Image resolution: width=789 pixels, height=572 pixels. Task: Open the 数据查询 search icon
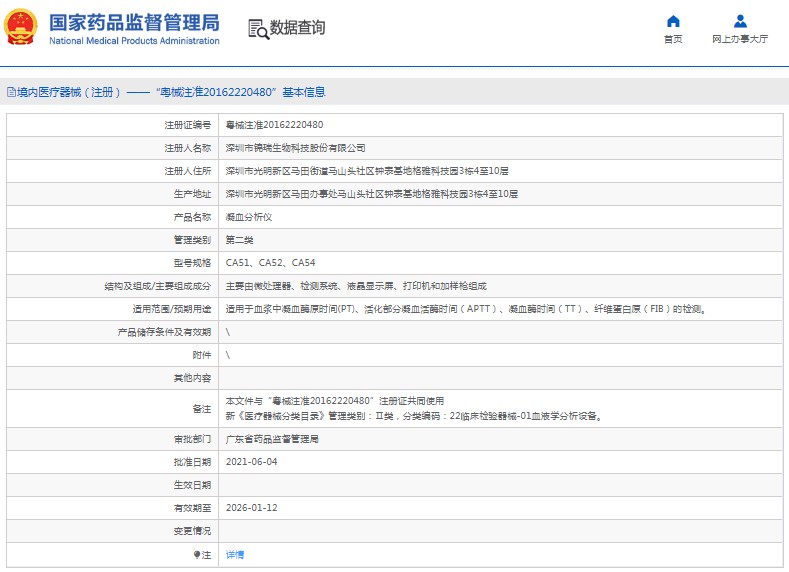[x=259, y=29]
